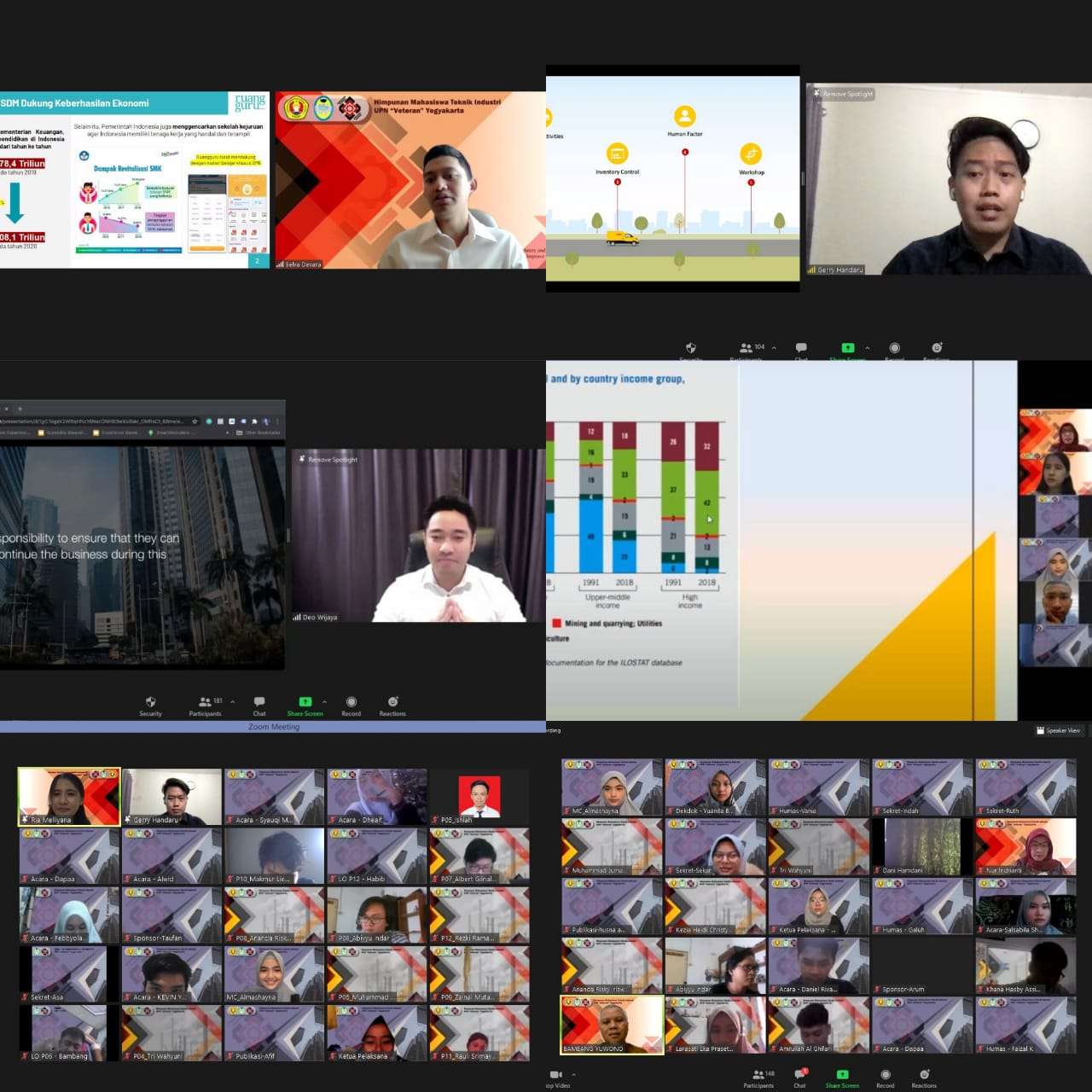
Task: Select Ria Melliyana's highlighted video tile
Action: tap(69, 796)
